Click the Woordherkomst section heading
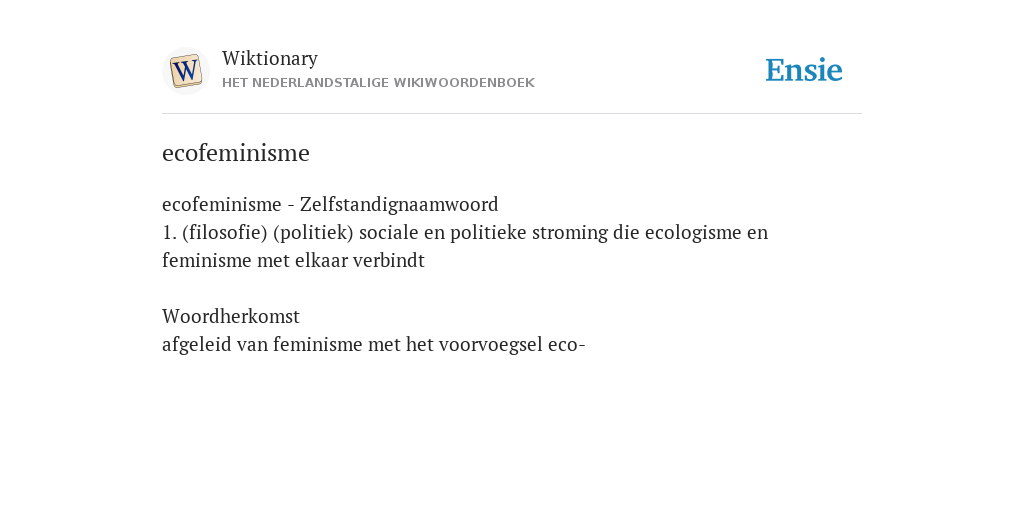The image size is (1024, 512). pos(231,317)
